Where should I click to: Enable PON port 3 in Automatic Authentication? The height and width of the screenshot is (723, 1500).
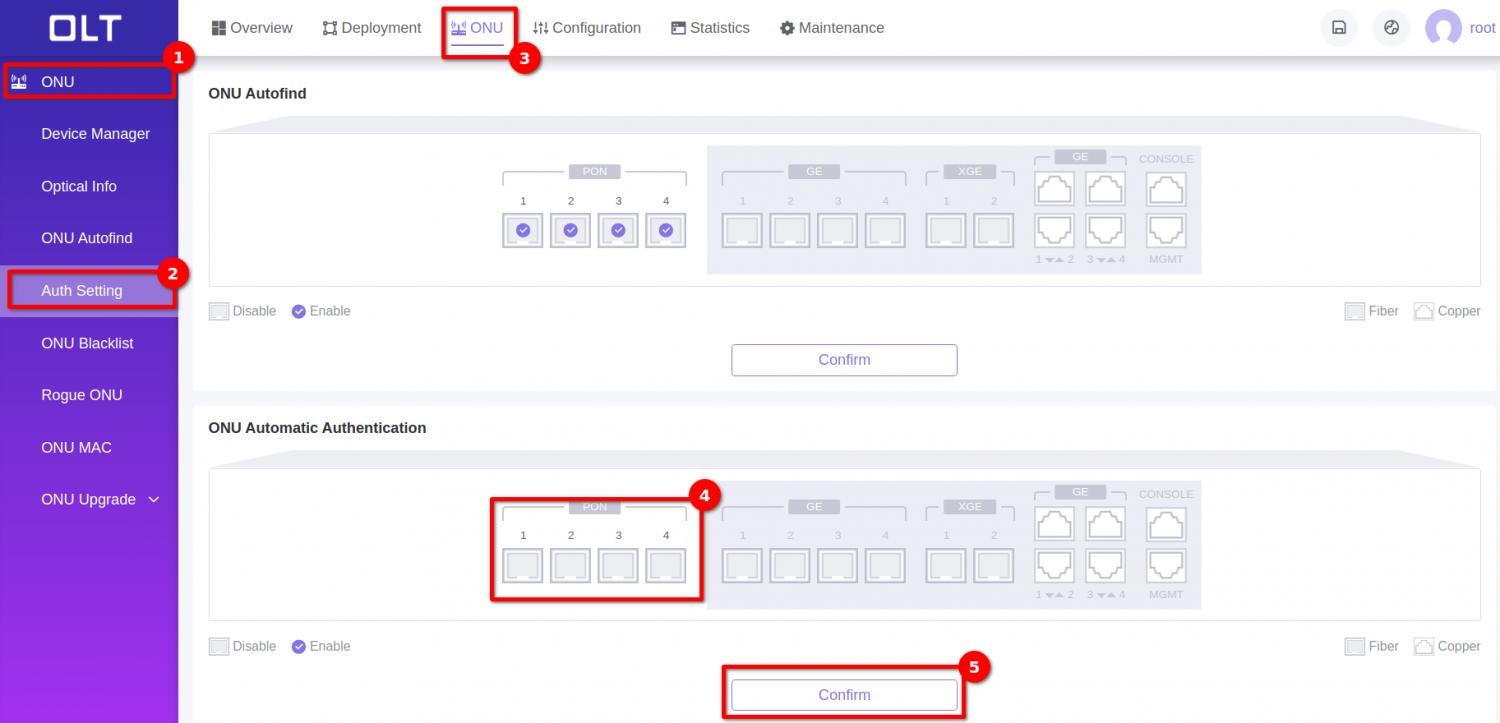point(618,566)
